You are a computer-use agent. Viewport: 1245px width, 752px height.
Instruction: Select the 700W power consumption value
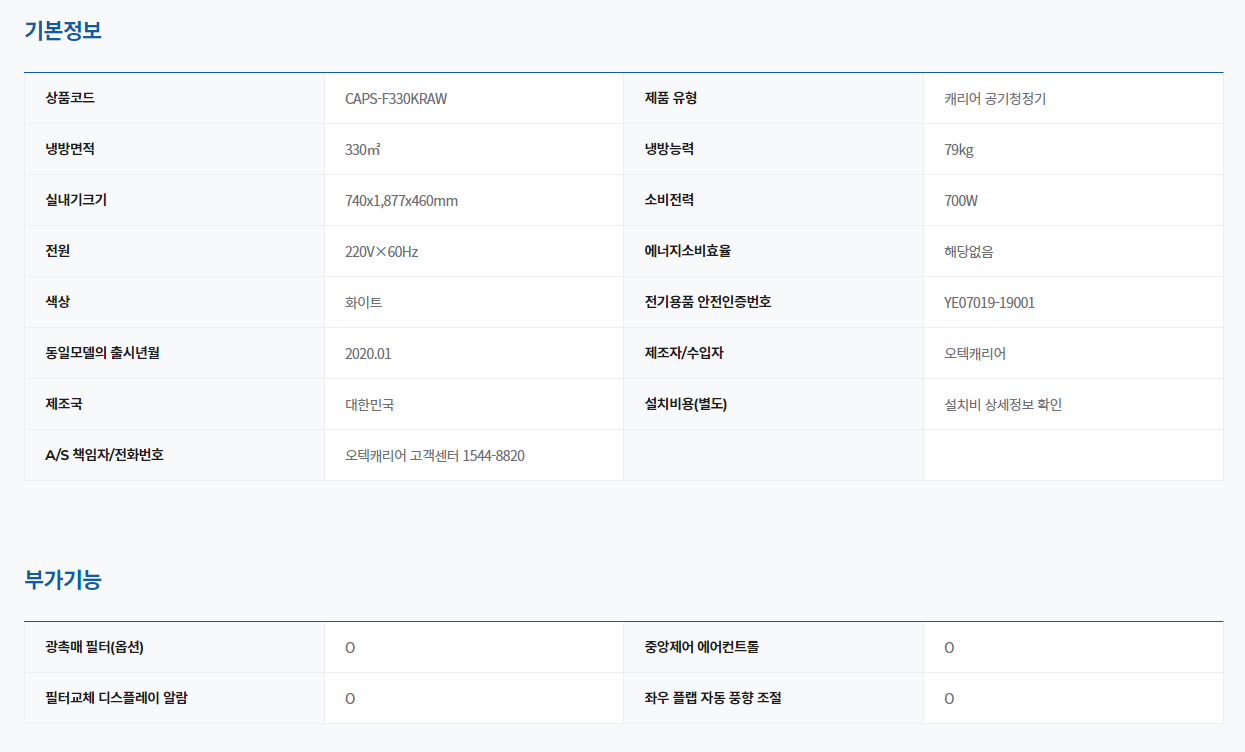960,201
